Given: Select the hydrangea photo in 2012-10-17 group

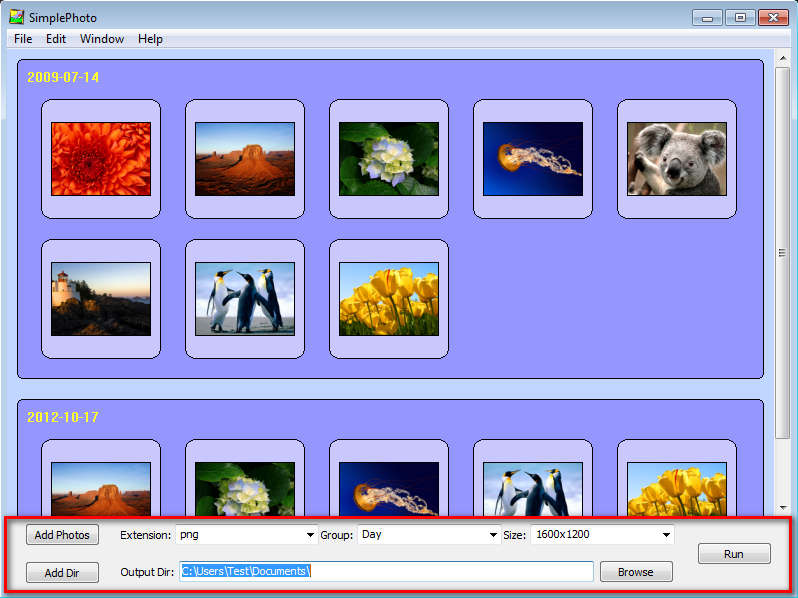Looking at the screenshot, I should click(x=245, y=489).
